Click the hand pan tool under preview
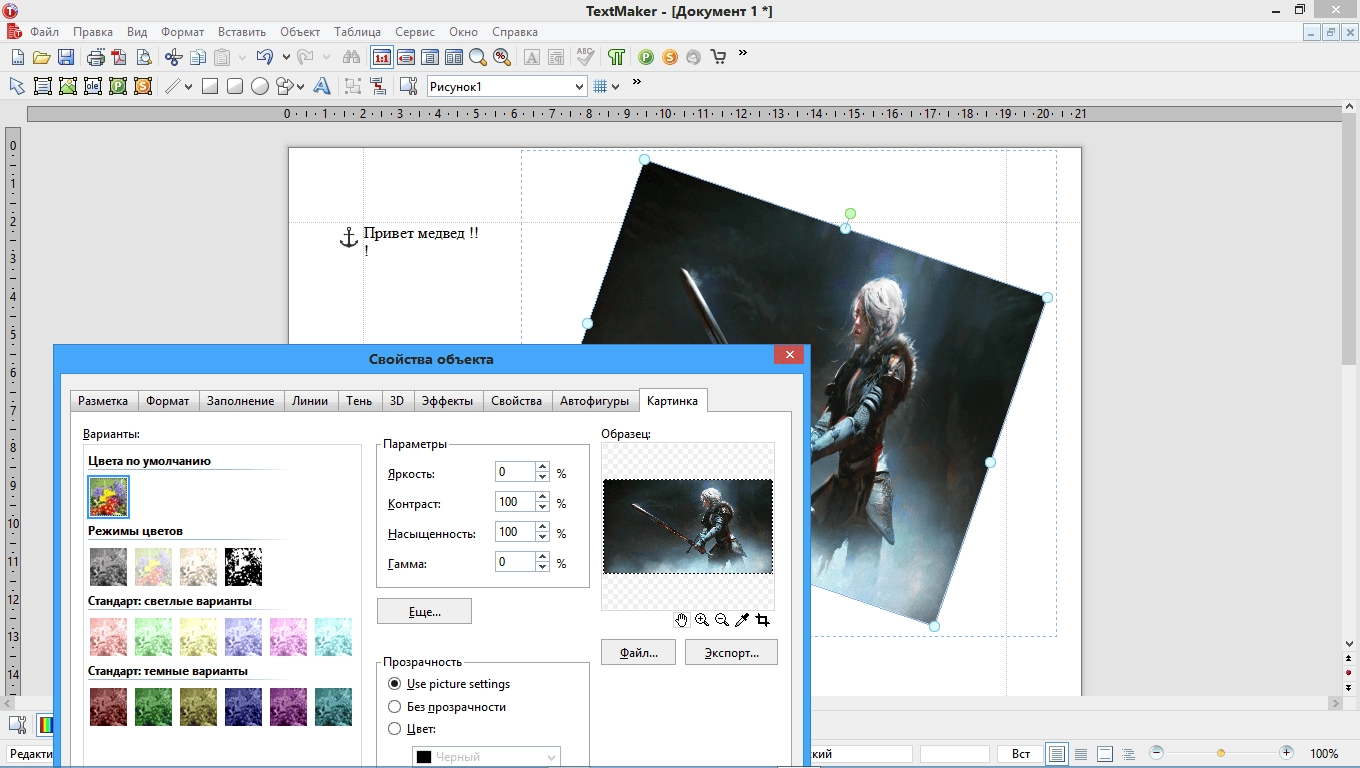This screenshot has width=1360, height=768. click(x=682, y=620)
